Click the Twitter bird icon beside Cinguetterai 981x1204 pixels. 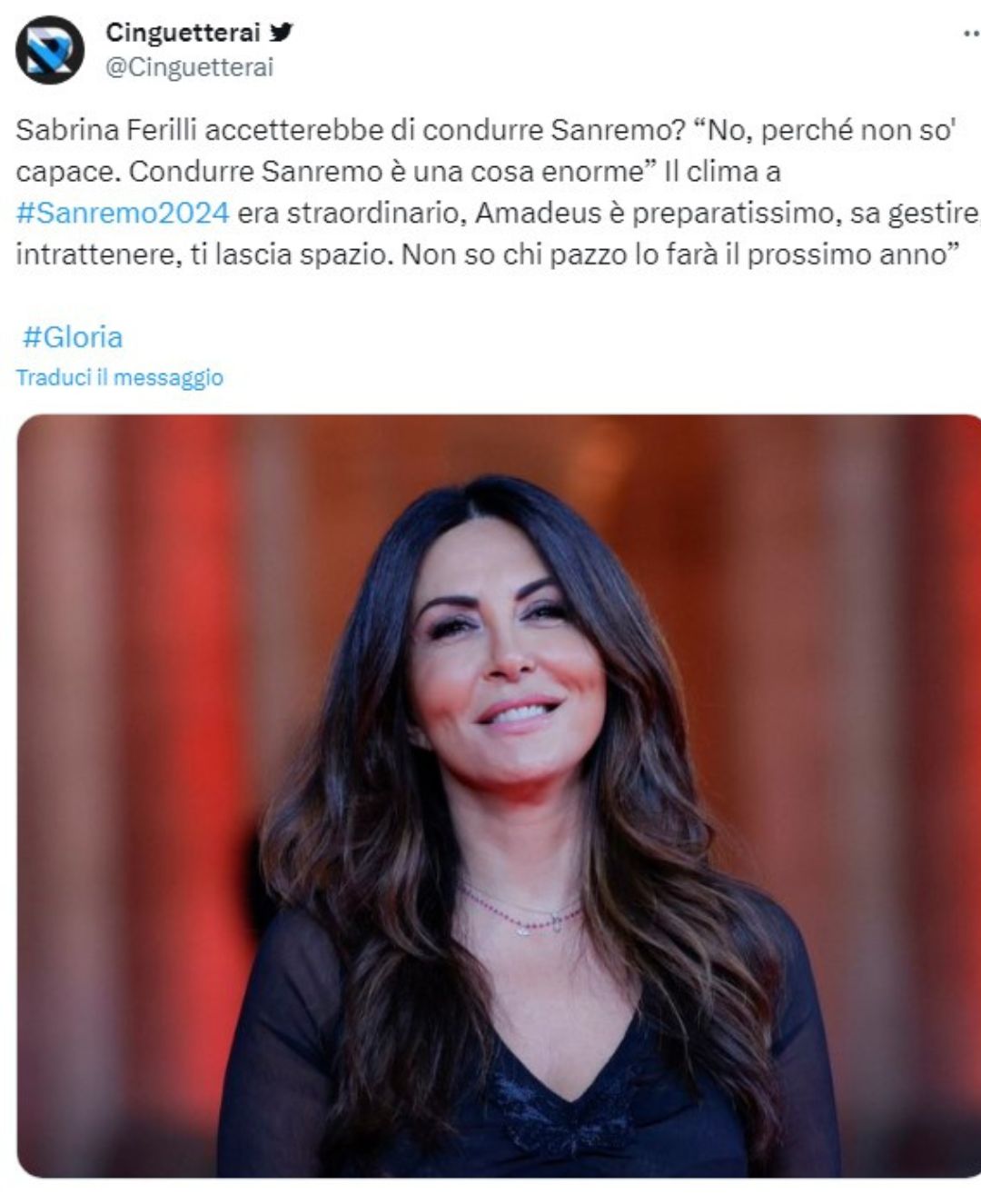click(282, 32)
